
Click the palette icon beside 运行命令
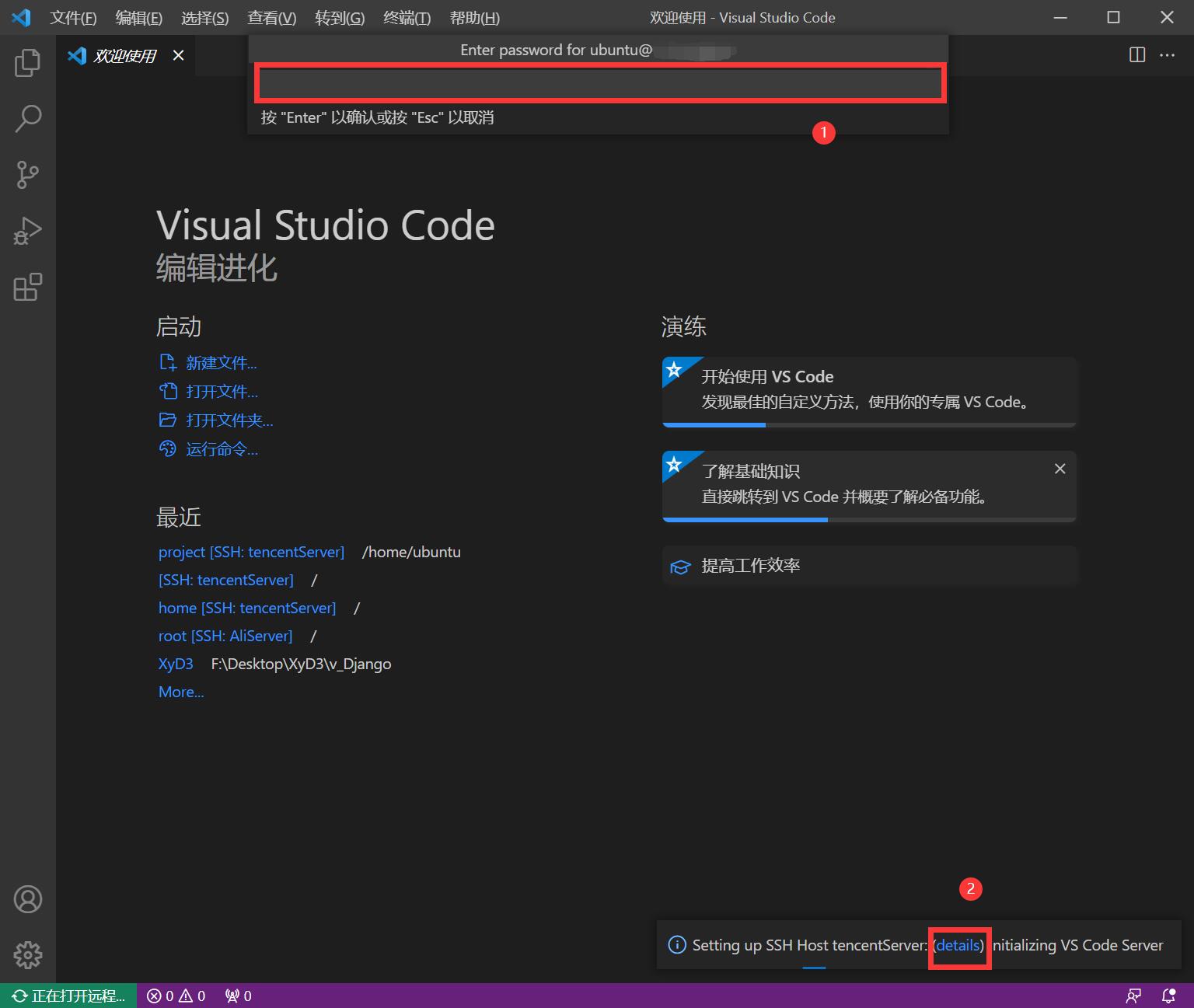[x=168, y=448]
